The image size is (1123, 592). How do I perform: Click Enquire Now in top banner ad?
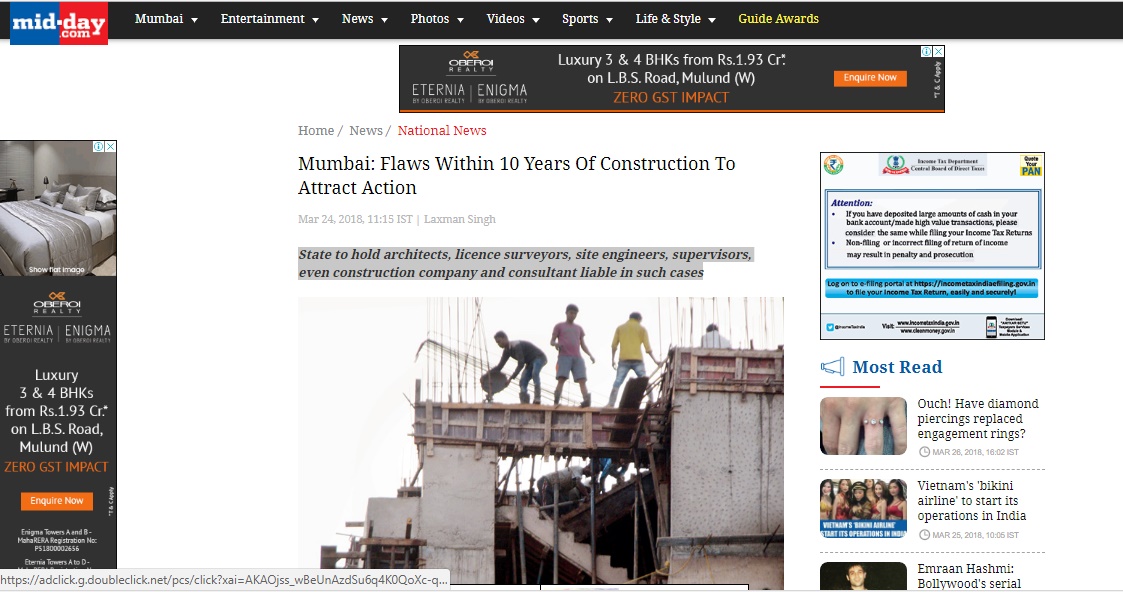point(870,78)
